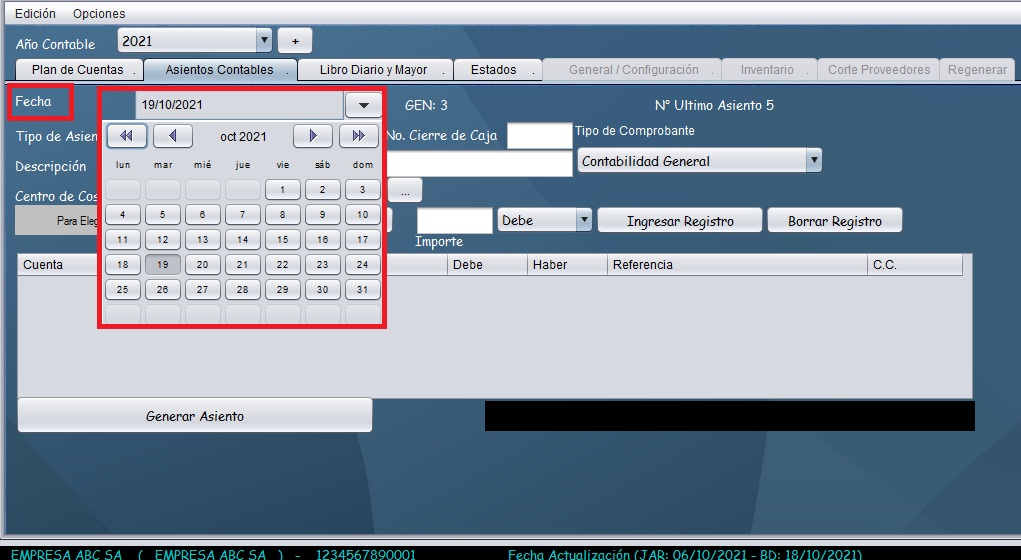Viewport: 1021px width, 560px height.
Task: Select day 15 in the calendar
Action: (x=283, y=240)
